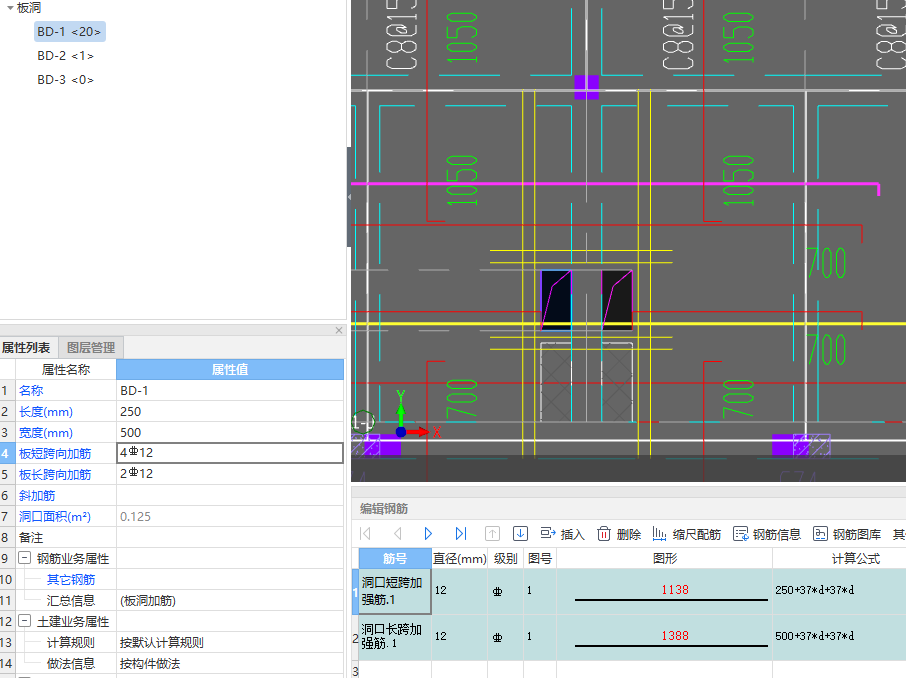Go to previous rebar record

pyautogui.click(x=398, y=533)
